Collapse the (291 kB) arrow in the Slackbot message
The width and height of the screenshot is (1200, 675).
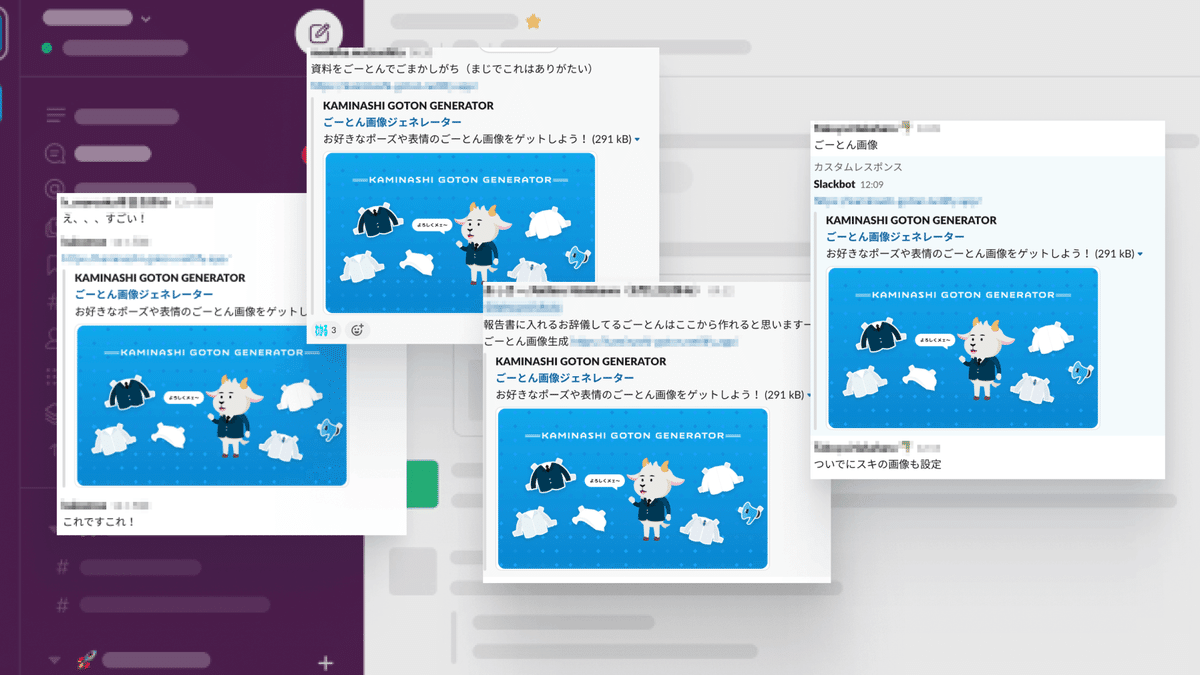pos(1140,255)
